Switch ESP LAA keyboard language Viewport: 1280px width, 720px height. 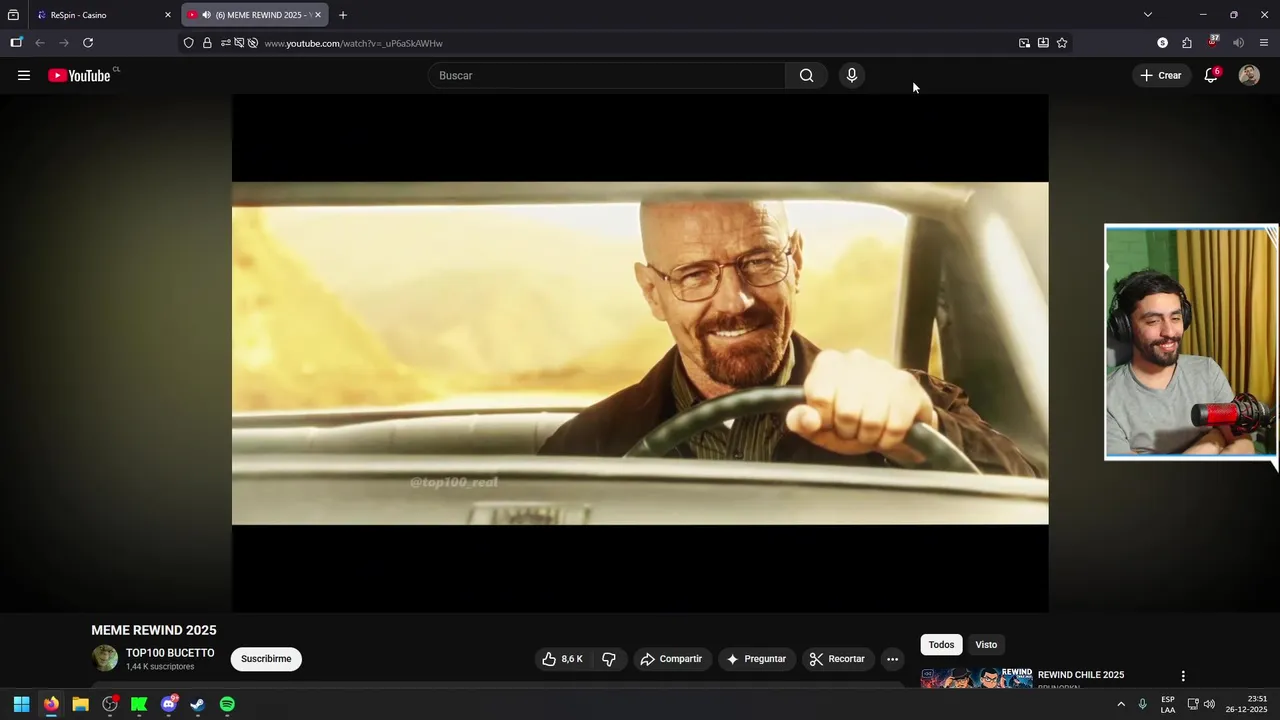coord(1168,705)
